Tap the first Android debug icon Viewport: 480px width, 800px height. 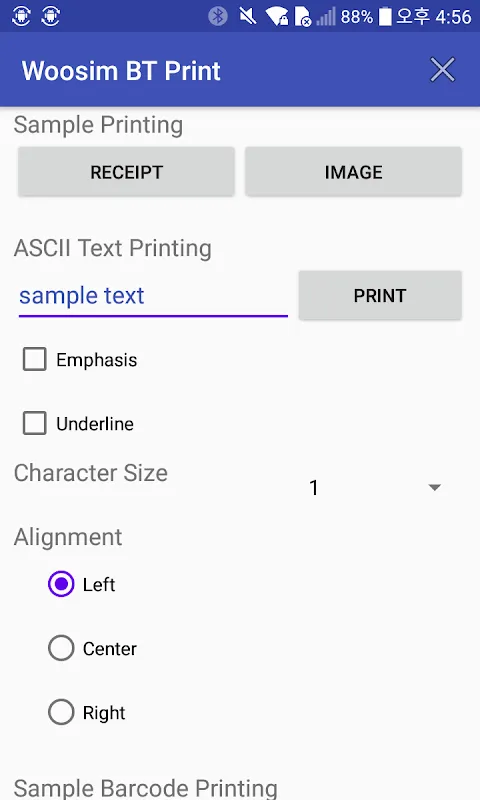click(x=21, y=16)
